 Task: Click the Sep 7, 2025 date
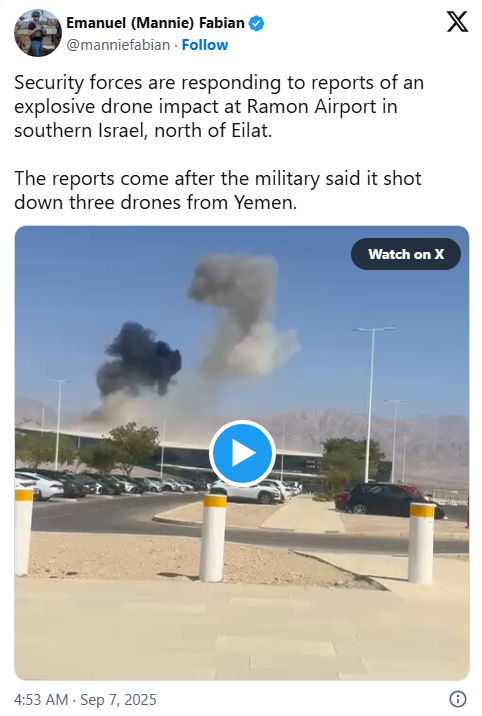(118, 700)
